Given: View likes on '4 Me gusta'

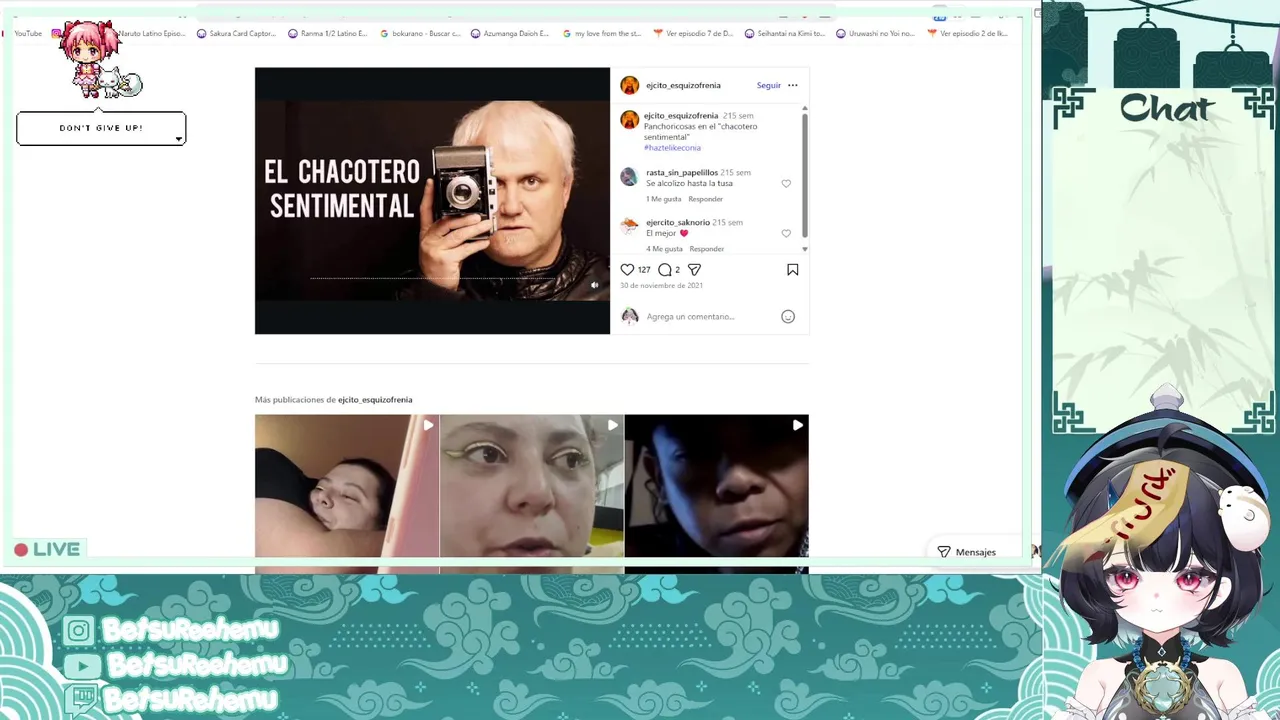Looking at the screenshot, I should [x=664, y=249].
